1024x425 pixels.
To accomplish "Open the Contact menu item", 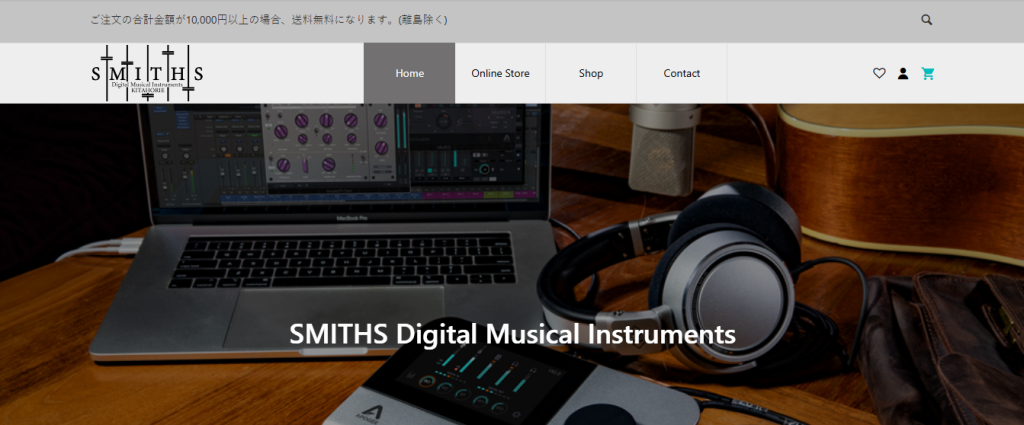I will click(681, 73).
